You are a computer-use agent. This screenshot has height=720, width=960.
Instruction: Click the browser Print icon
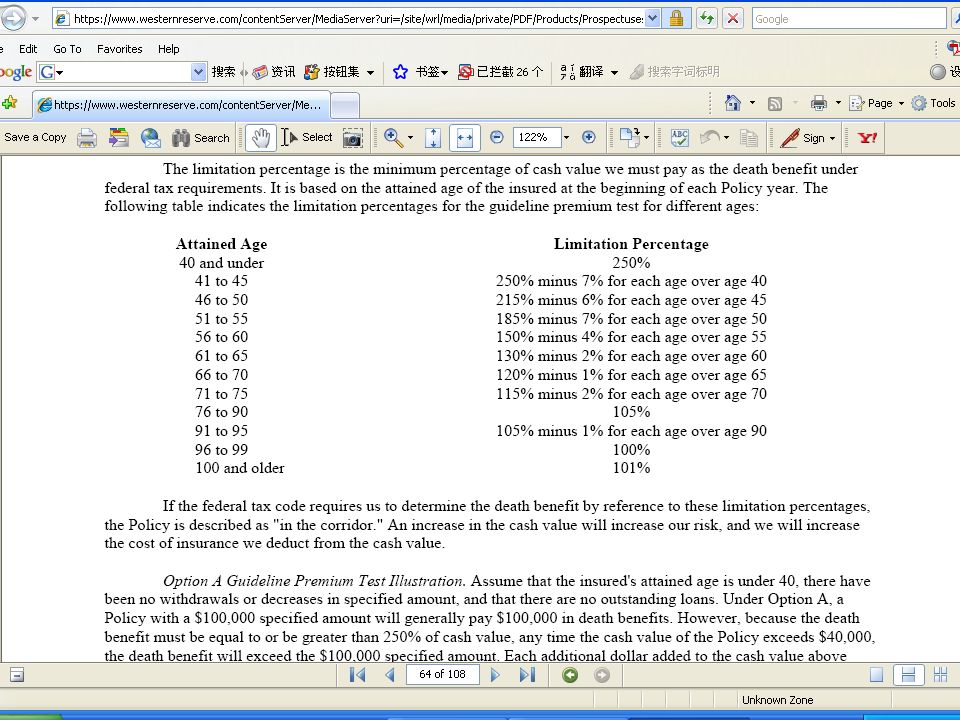click(x=819, y=103)
